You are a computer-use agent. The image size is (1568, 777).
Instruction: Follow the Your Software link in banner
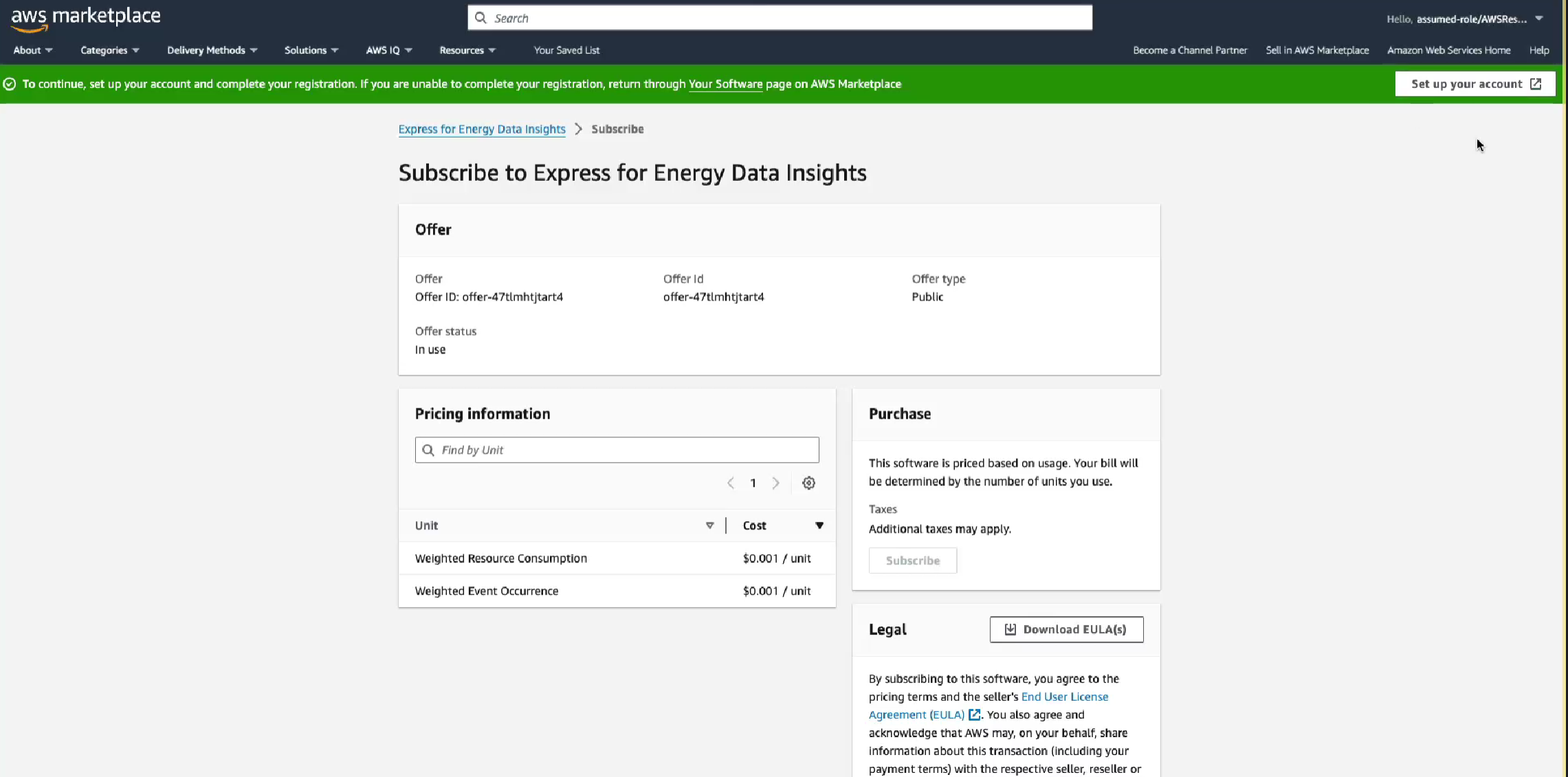725,84
